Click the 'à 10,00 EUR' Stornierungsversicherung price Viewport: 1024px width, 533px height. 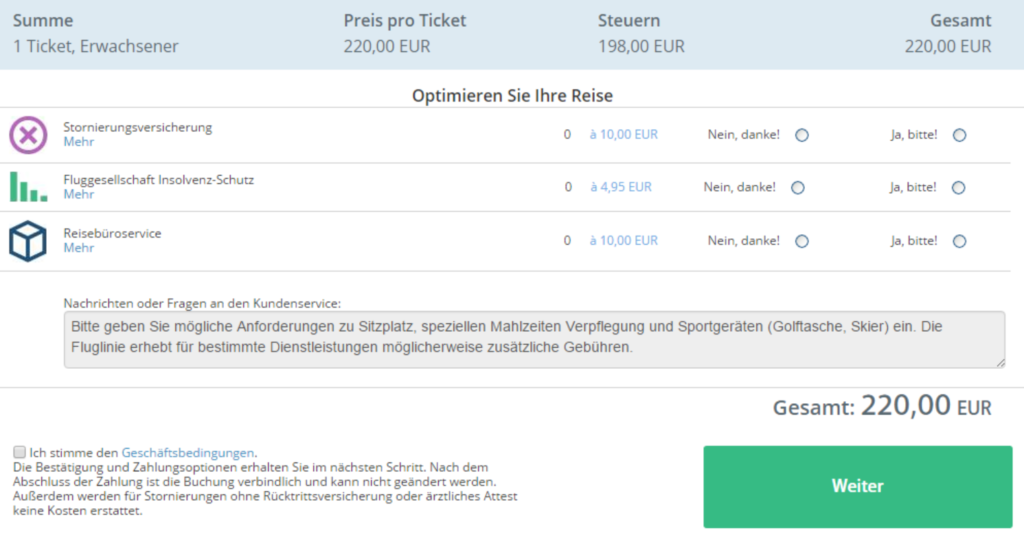(623, 135)
